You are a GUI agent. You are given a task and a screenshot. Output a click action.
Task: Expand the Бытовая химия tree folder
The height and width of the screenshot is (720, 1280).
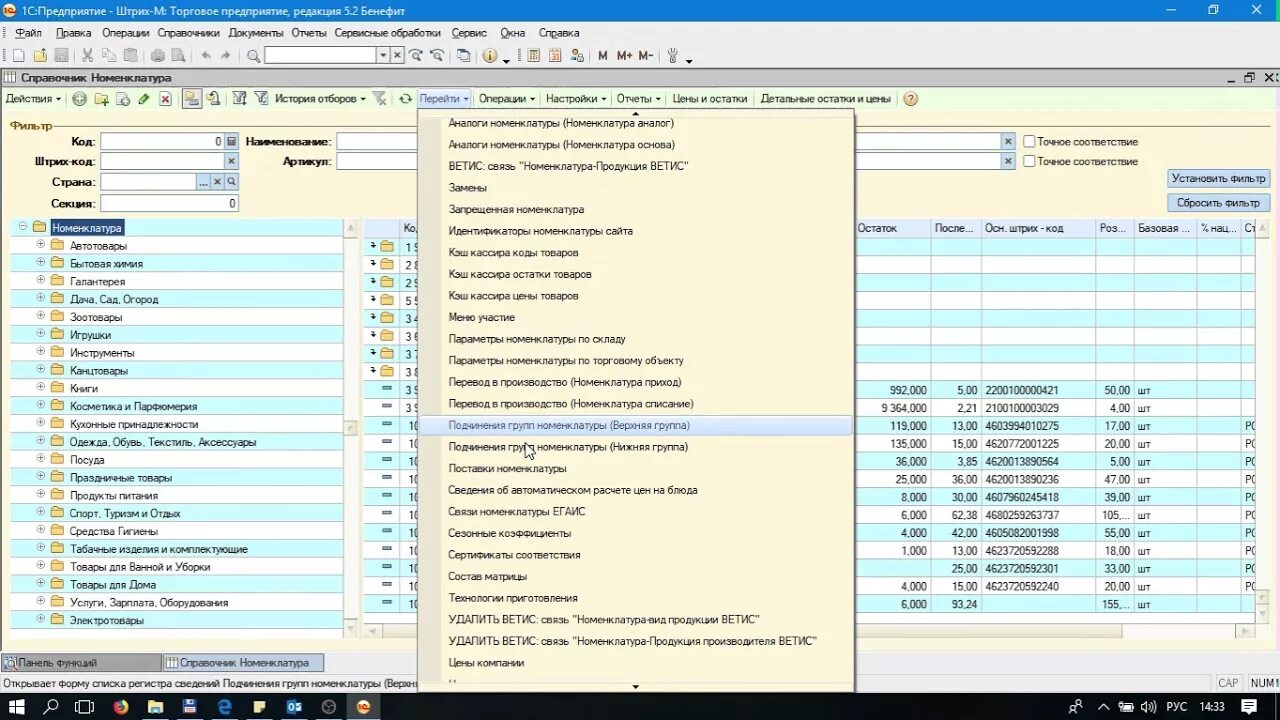[41, 263]
